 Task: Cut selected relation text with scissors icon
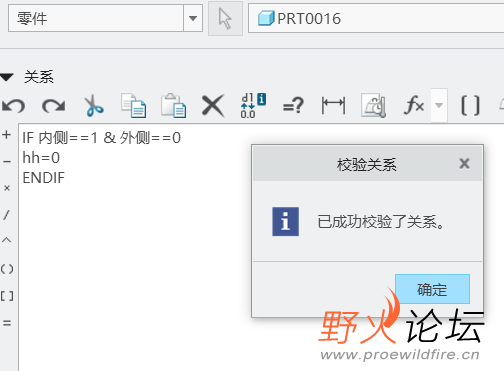coord(94,106)
